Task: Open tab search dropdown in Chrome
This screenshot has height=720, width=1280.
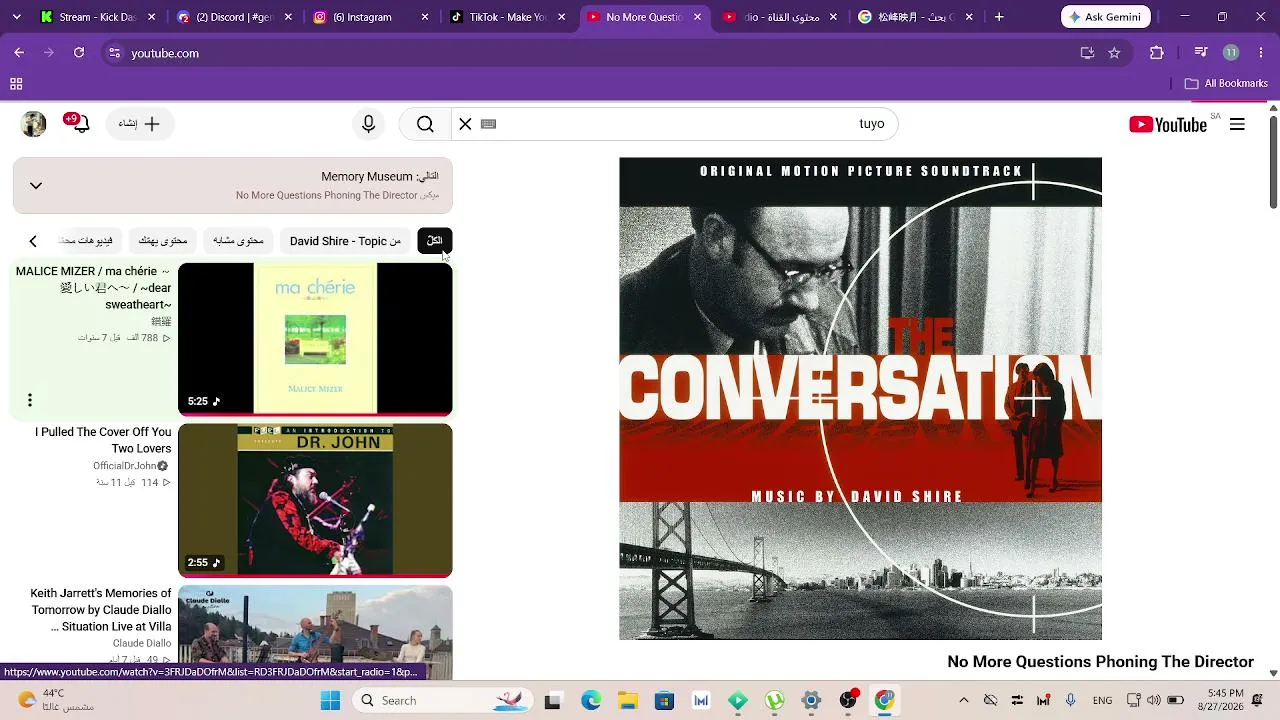Action: point(17,17)
